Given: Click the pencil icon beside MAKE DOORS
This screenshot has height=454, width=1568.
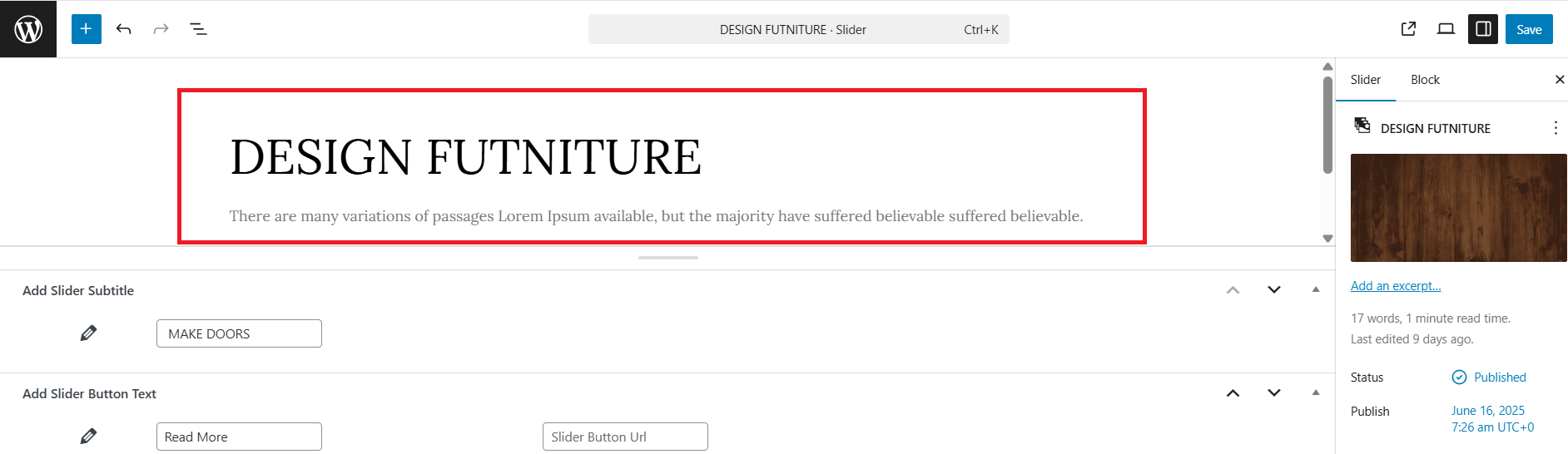Looking at the screenshot, I should [x=88, y=333].
